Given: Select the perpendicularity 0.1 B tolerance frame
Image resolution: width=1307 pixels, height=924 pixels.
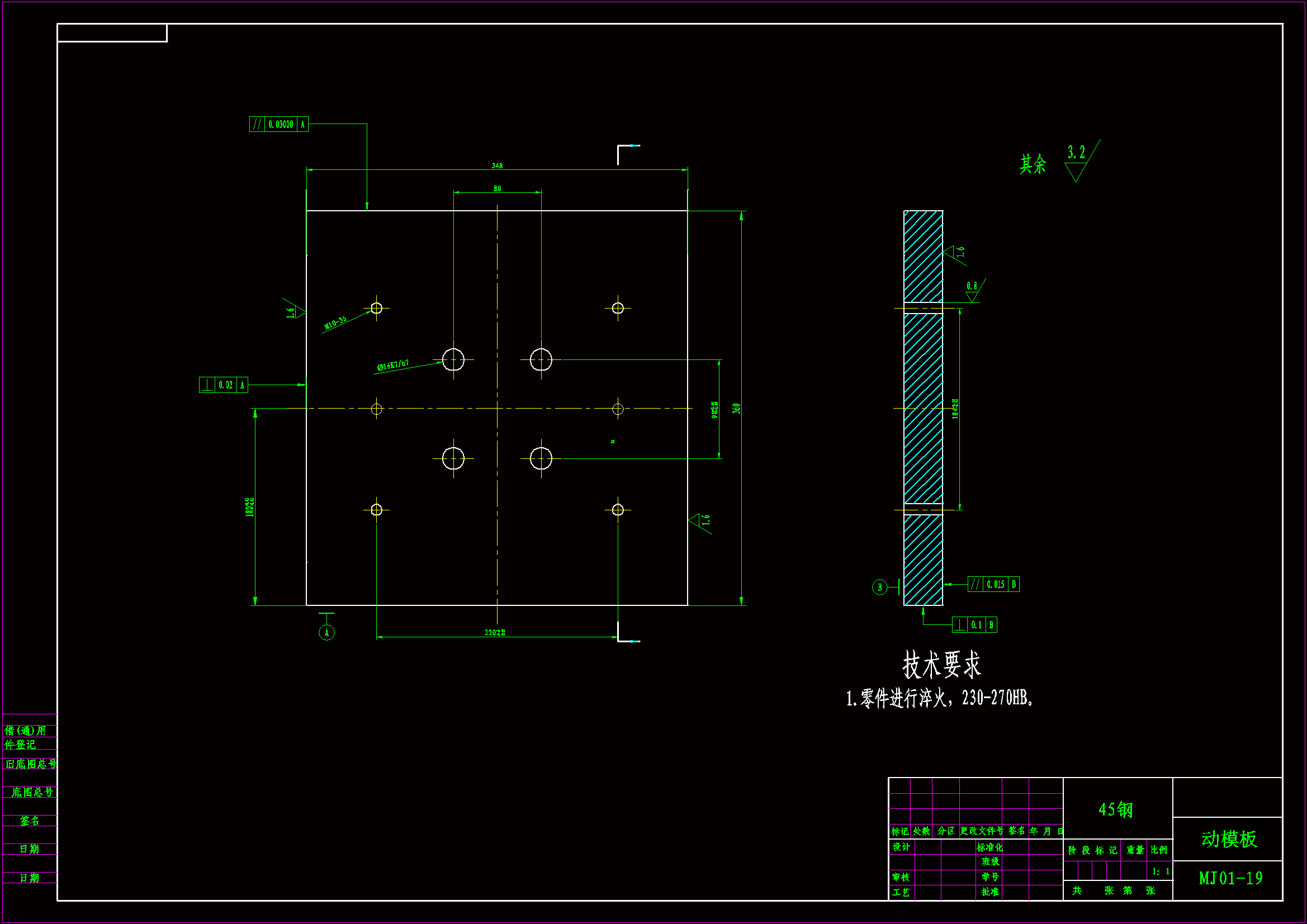Looking at the screenshot, I should (x=974, y=624).
